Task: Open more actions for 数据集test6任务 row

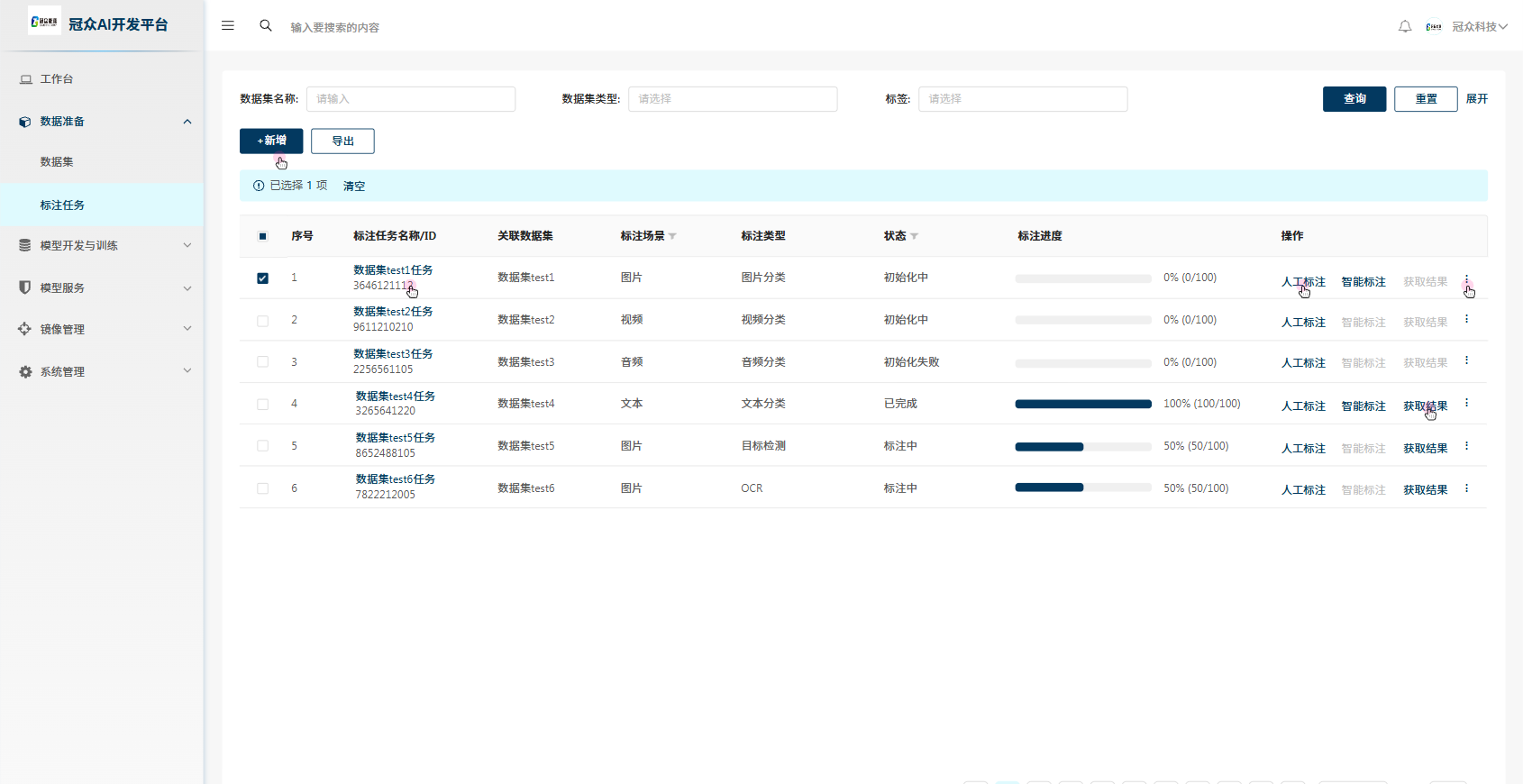Action: coord(1466,488)
